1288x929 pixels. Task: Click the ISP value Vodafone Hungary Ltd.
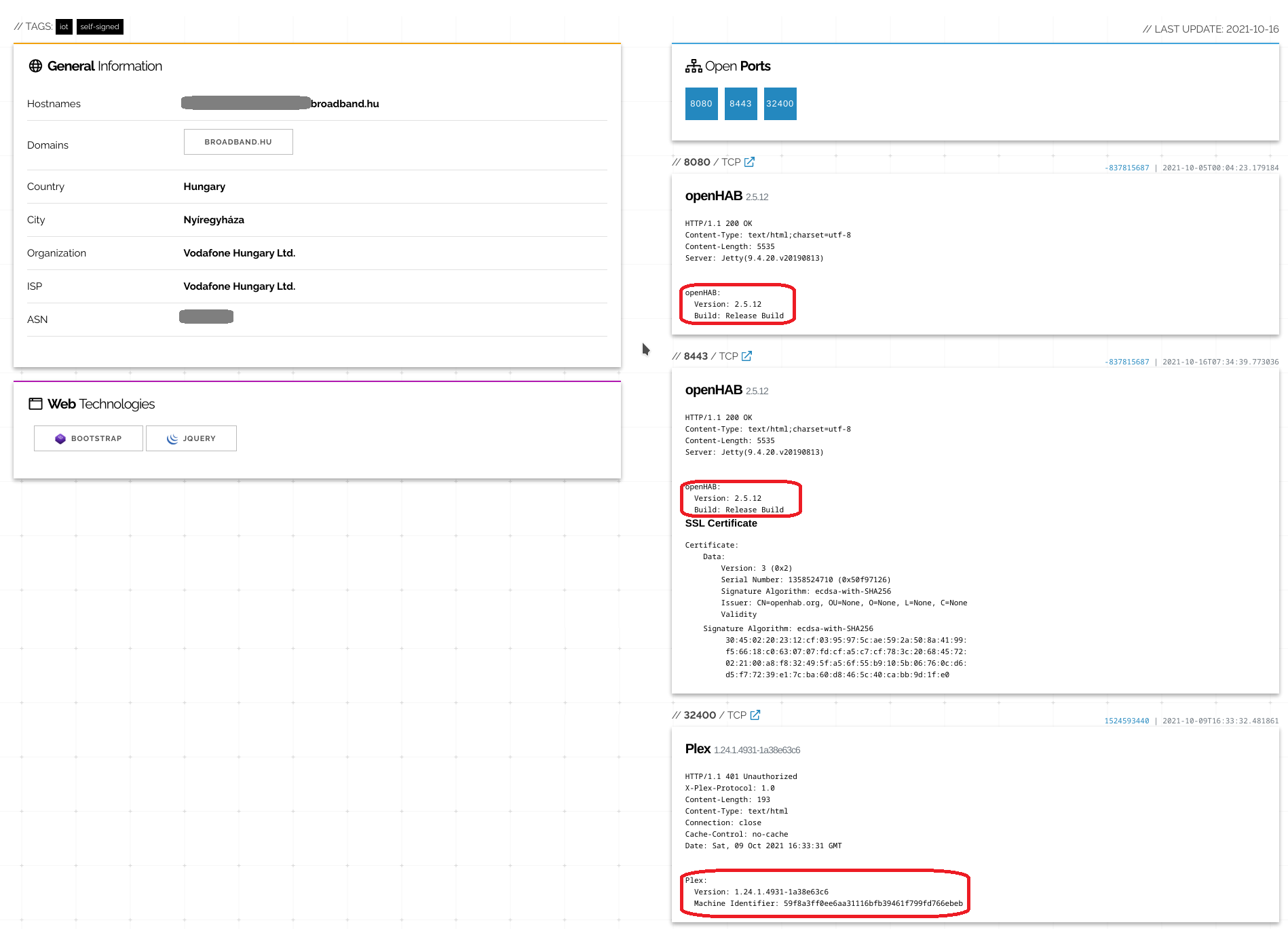click(x=240, y=286)
